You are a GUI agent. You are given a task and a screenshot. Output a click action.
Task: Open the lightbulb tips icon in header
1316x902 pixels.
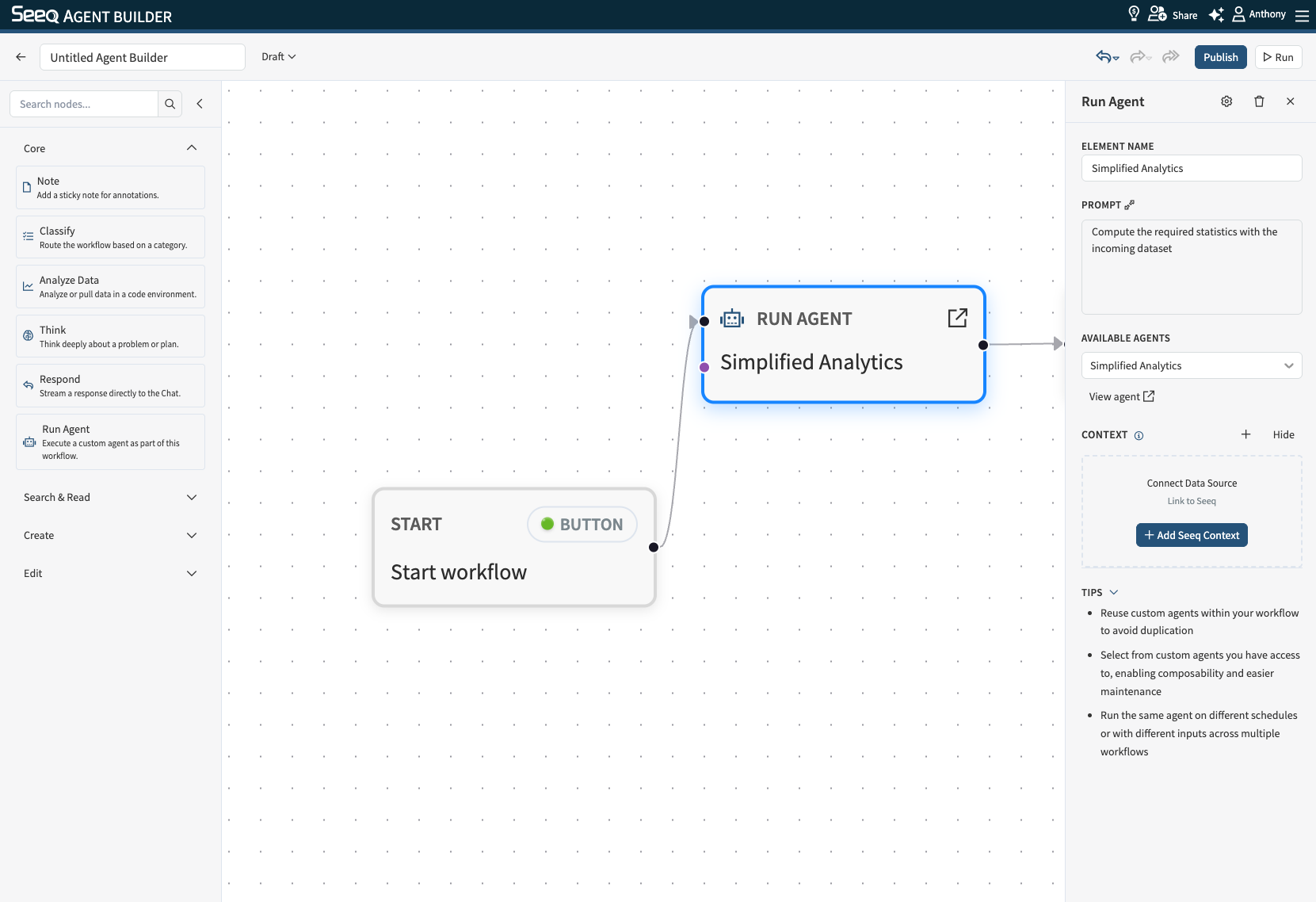(1134, 14)
